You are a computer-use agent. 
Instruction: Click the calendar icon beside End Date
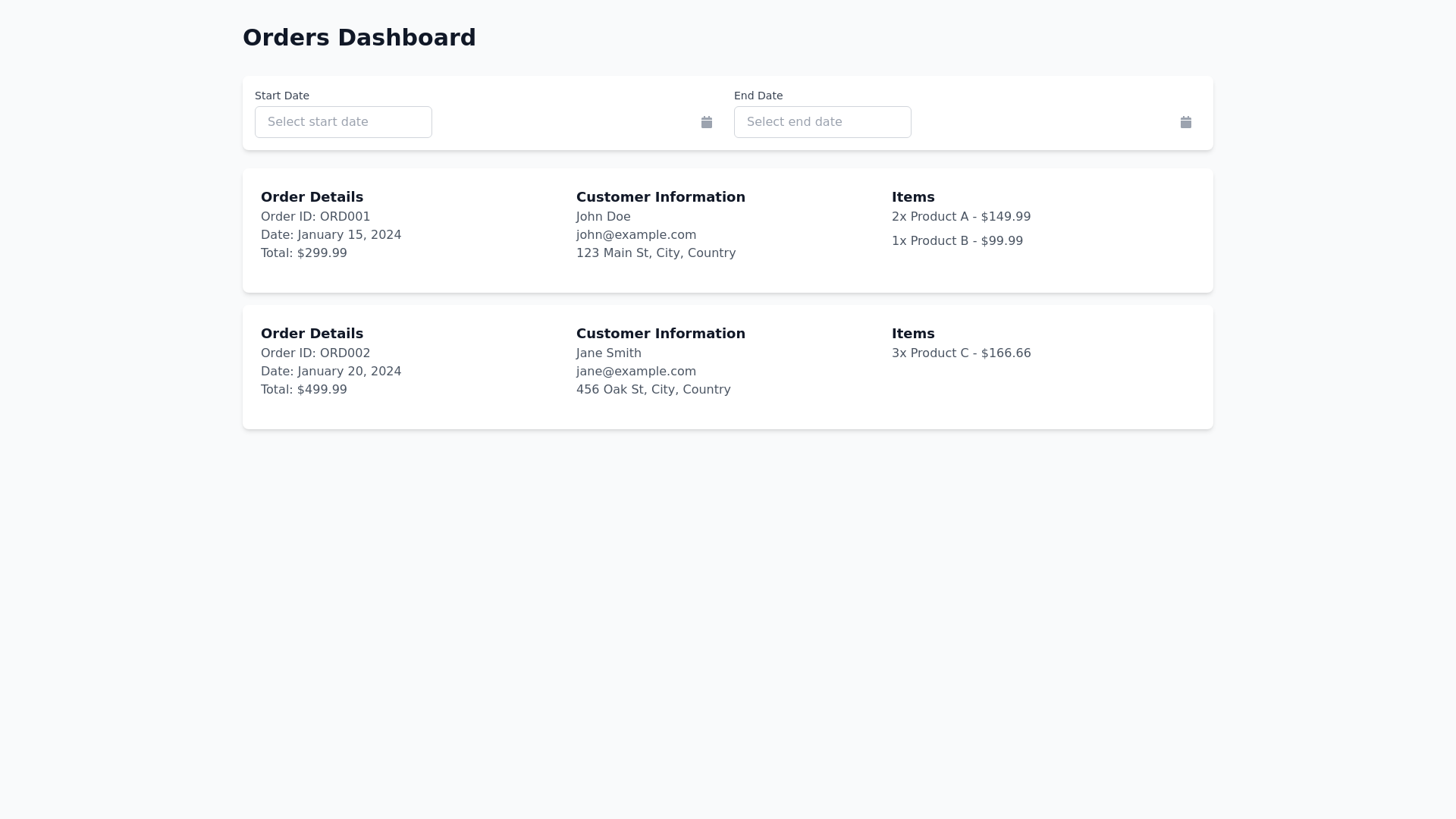pos(1186,121)
